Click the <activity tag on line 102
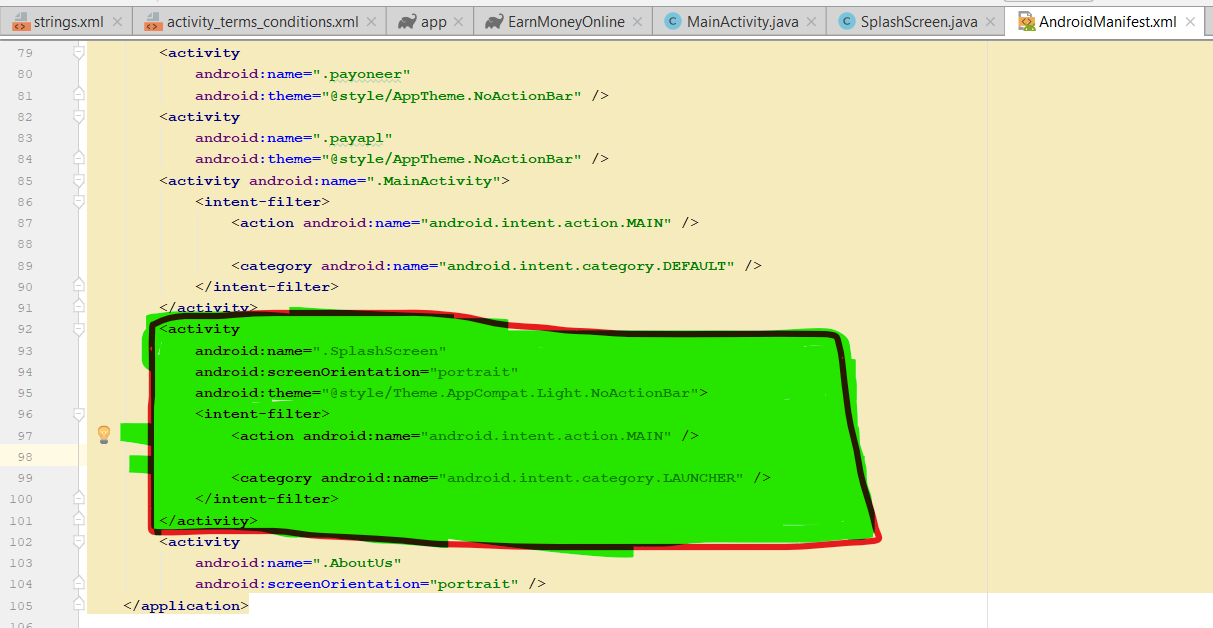The width and height of the screenshot is (1213, 628). tap(200, 542)
